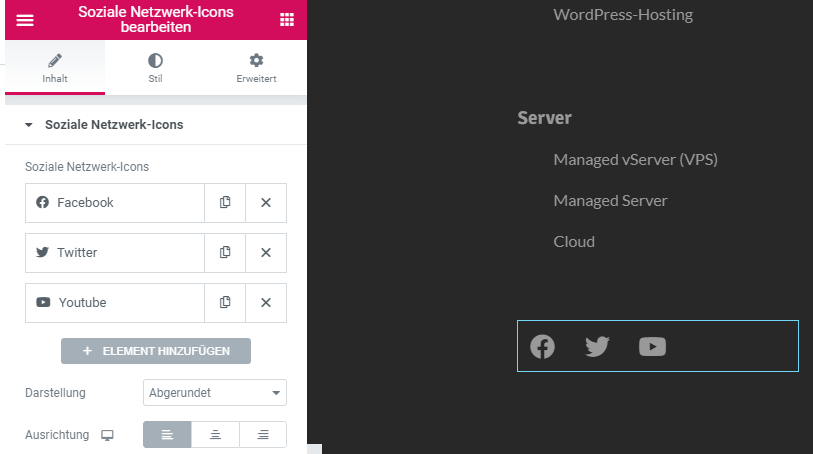The width and height of the screenshot is (813, 454).
Task: Open the widgets grid panel
Action: tap(287, 20)
